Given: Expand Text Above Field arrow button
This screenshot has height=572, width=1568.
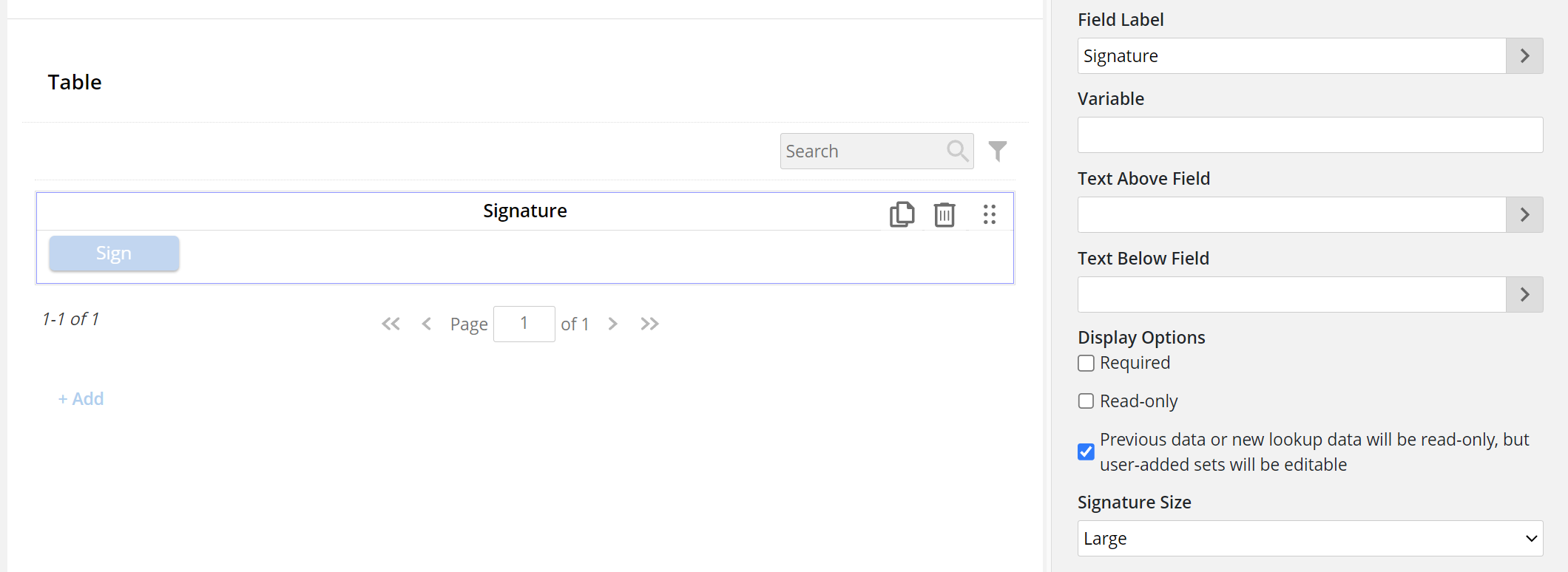Looking at the screenshot, I should coord(1524,215).
